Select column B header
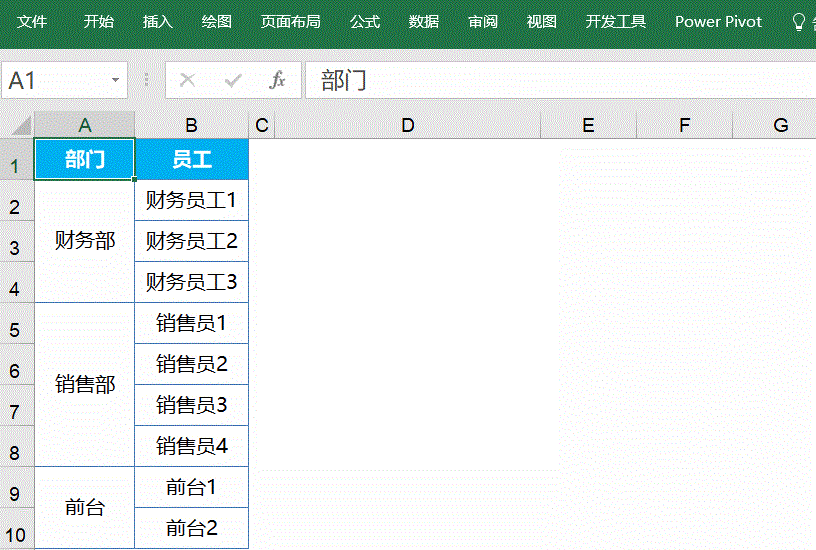 (x=192, y=125)
